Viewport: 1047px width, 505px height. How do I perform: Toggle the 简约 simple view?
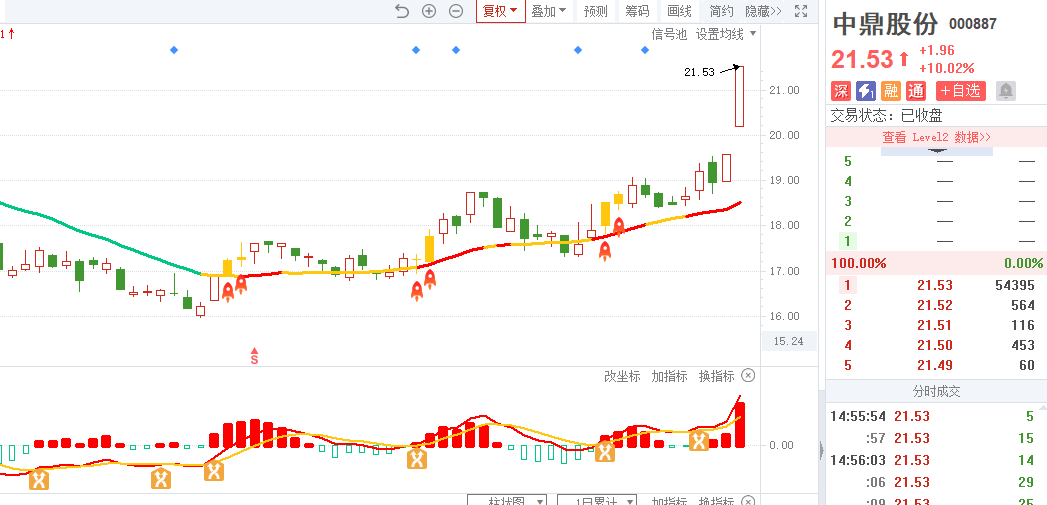[721, 11]
